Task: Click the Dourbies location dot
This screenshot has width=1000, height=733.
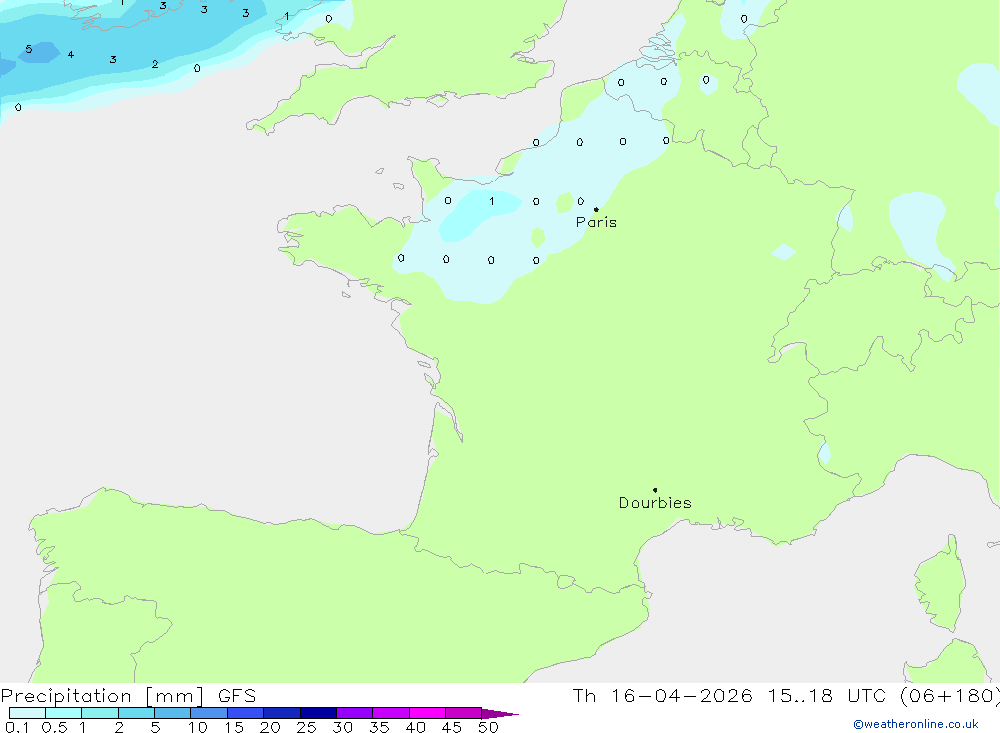Action: coord(655,490)
